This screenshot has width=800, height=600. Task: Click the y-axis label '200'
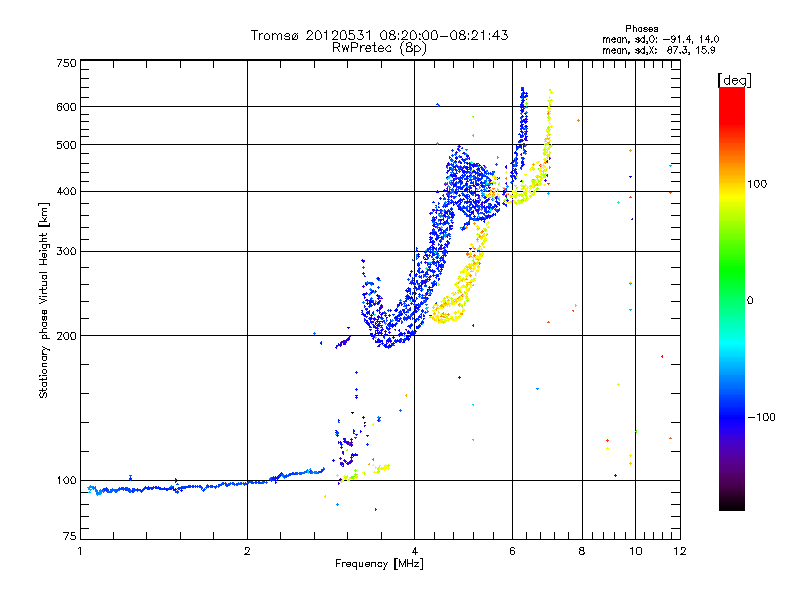click(66, 336)
